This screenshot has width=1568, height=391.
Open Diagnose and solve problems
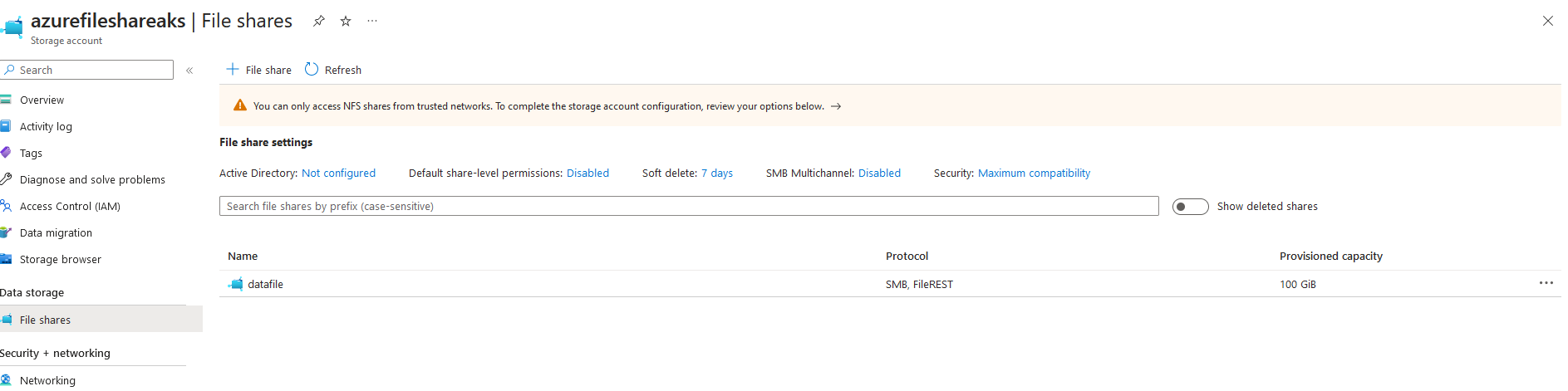pyautogui.click(x=92, y=179)
